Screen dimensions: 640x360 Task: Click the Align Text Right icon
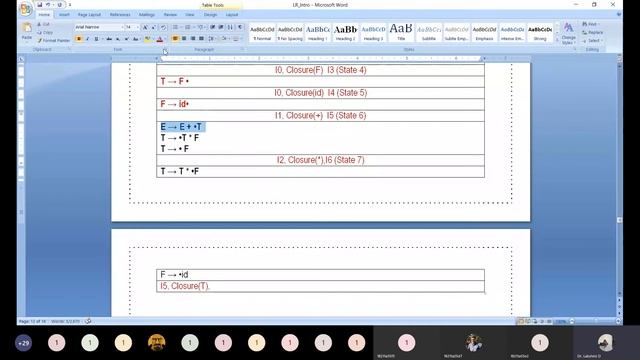click(x=193, y=39)
